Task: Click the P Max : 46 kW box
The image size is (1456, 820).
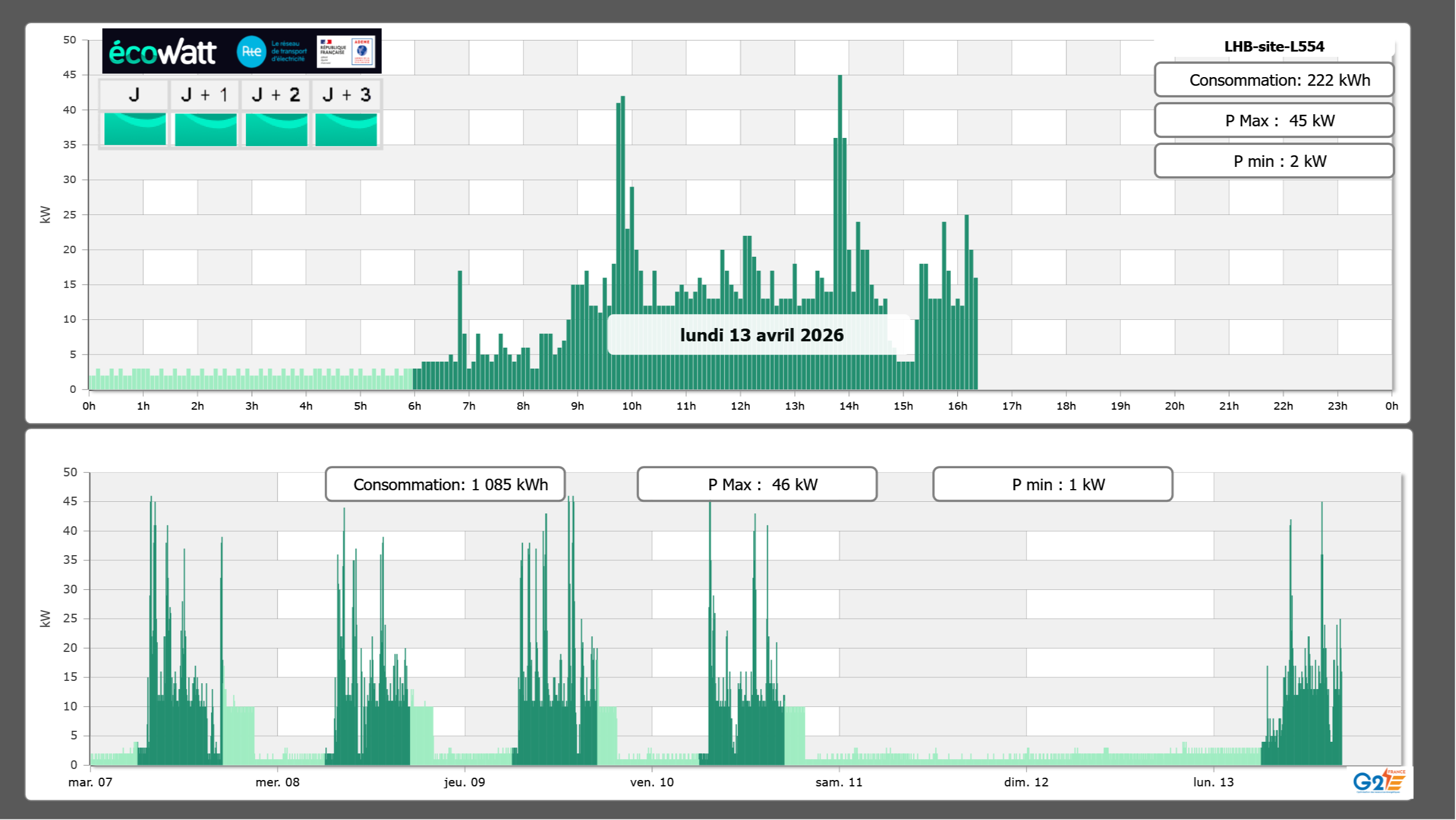Action: [756, 484]
